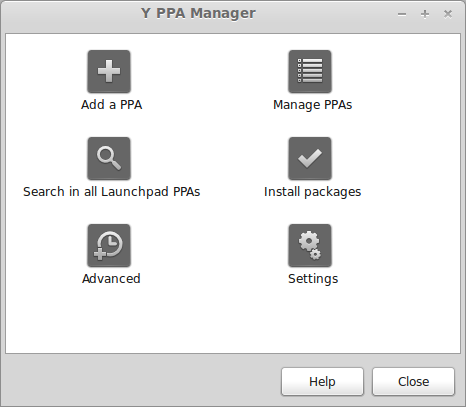Choose the 'Install packages' text label
This screenshot has width=466, height=407.
click(x=312, y=192)
